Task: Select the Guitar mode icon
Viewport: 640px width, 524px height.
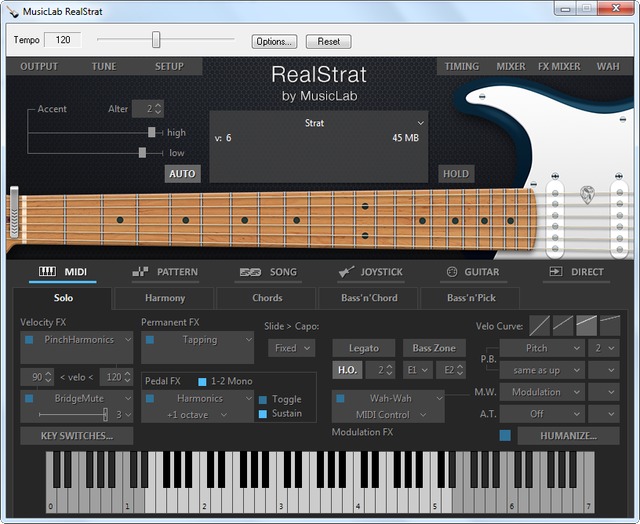Action: tap(452, 272)
